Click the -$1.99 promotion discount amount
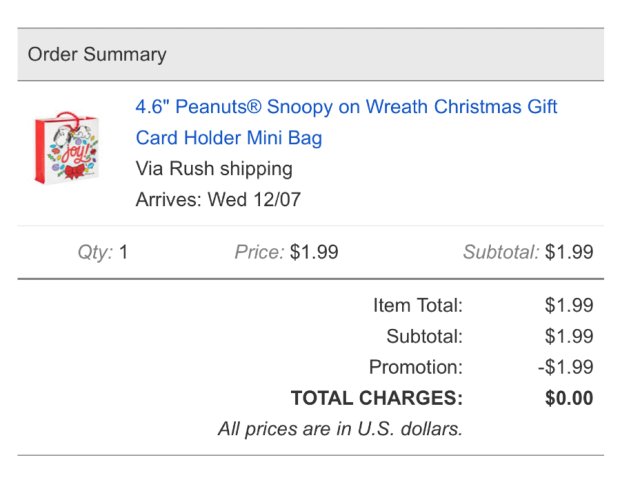640x480 pixels. click(x=565, y=367)
